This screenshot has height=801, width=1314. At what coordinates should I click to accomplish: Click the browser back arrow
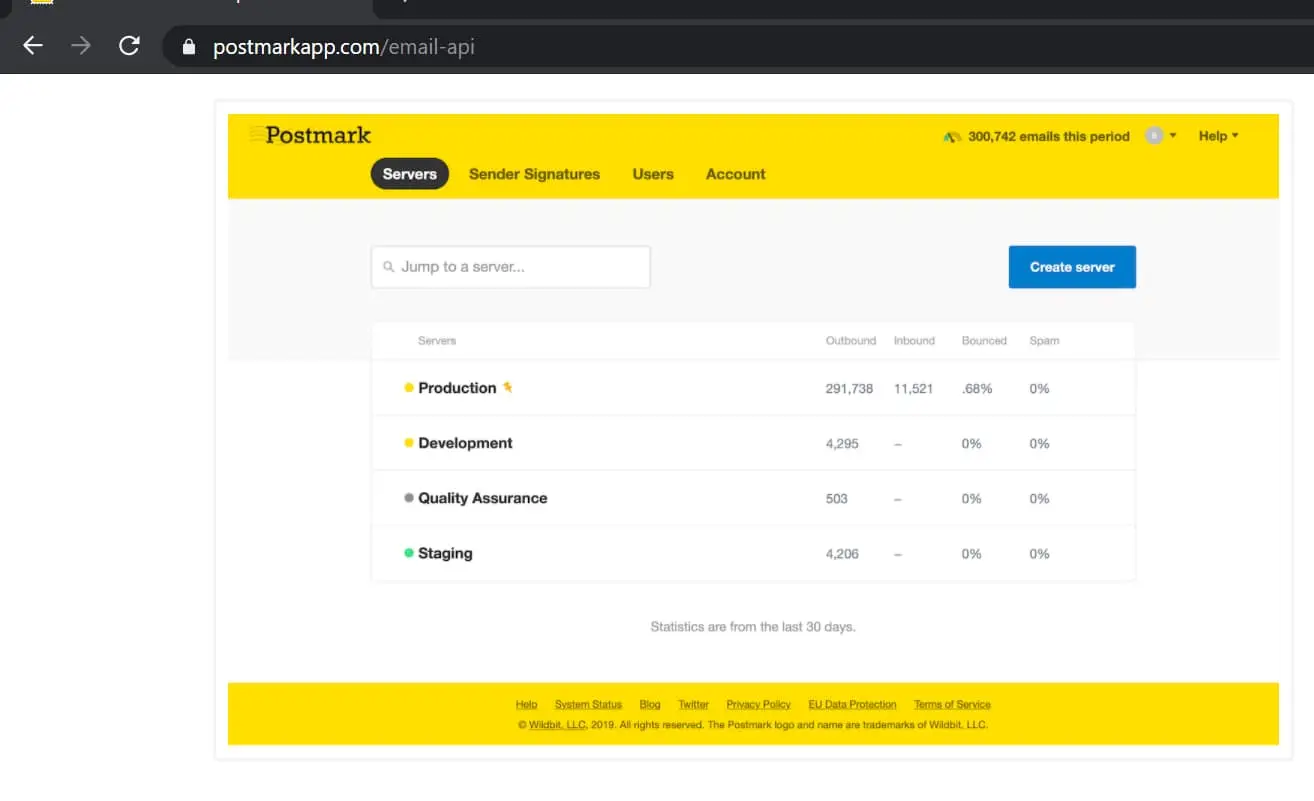[33, 46]
